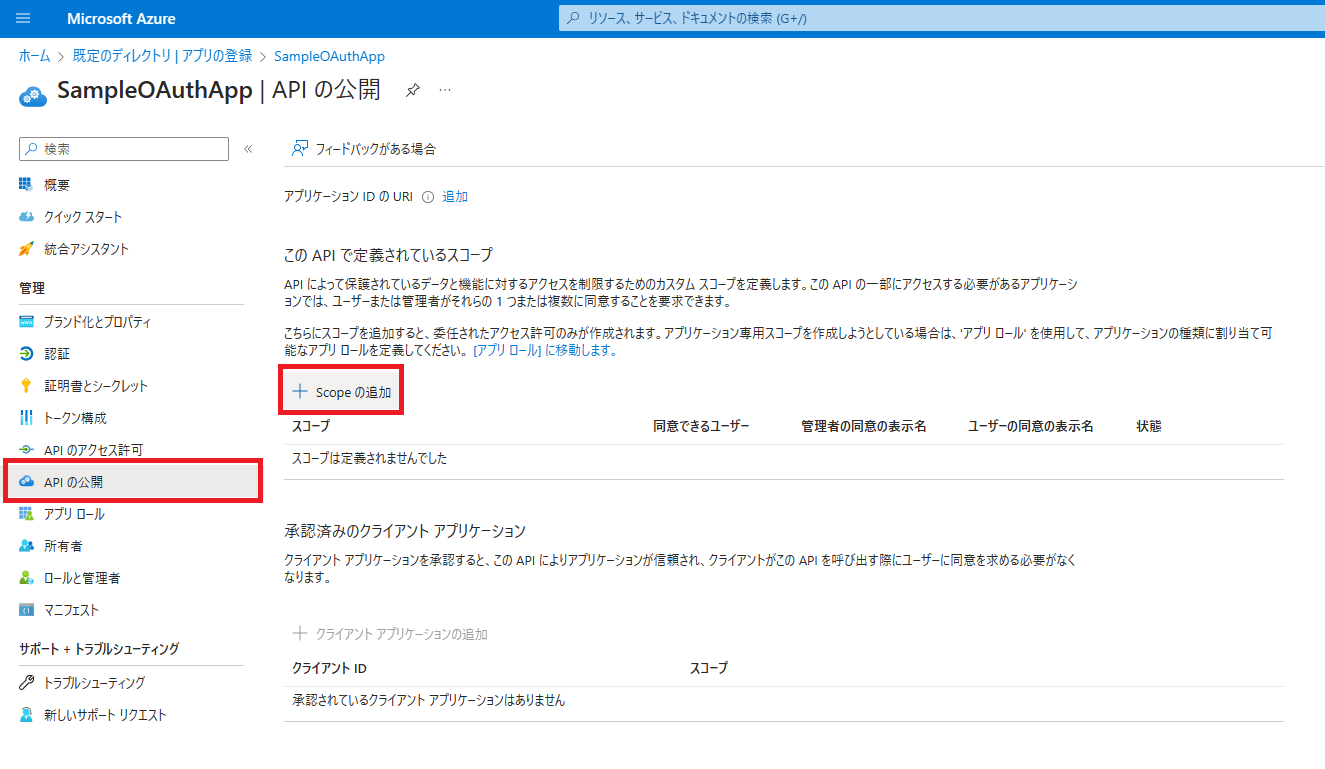Click スコープは定義されませんでした row
This screenshot has height=769, width=1325.
click(784, 459)
